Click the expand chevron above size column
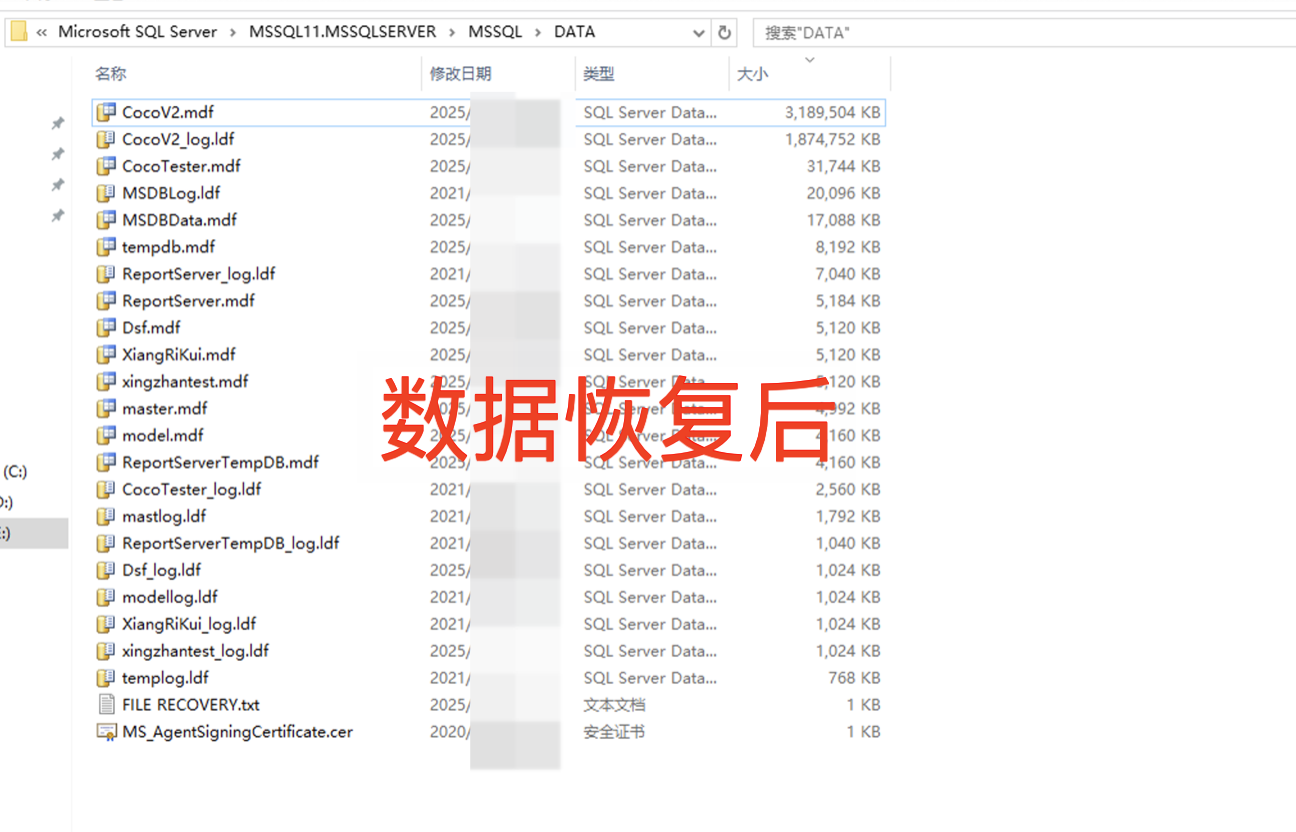 [809, 60]
